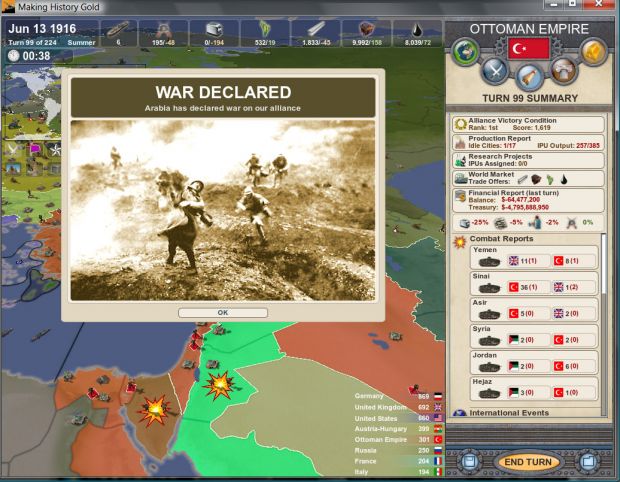Click the Combat Reports scrollbar
This screenshot has width=620, height=482.
(x=603, y=263)
